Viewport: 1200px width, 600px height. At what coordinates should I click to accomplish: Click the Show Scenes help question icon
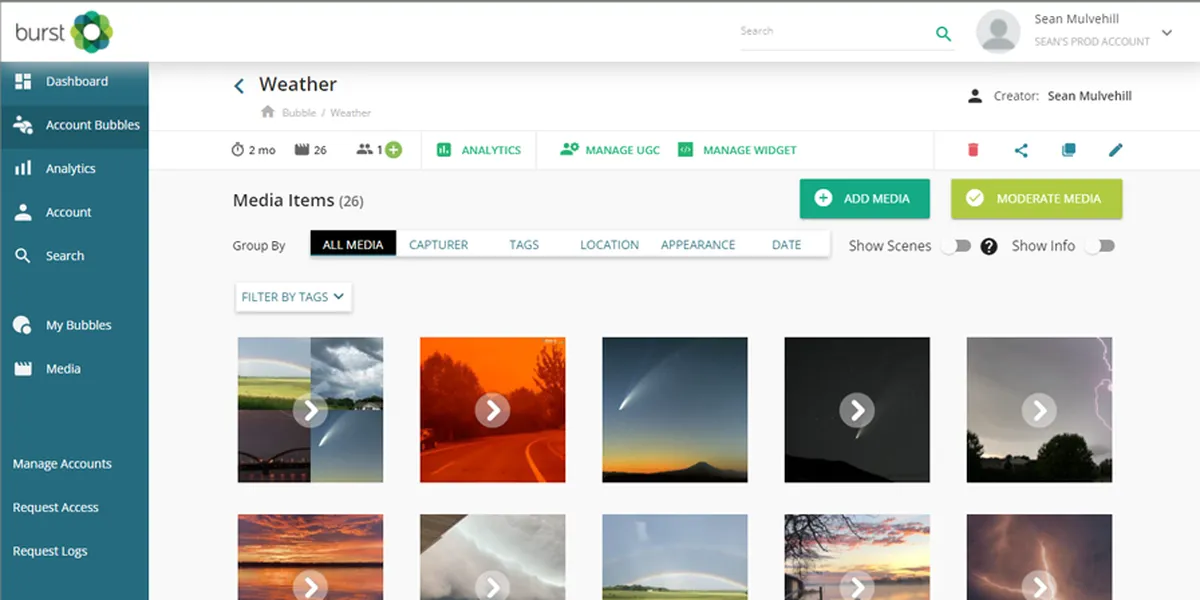click(989, 246)
